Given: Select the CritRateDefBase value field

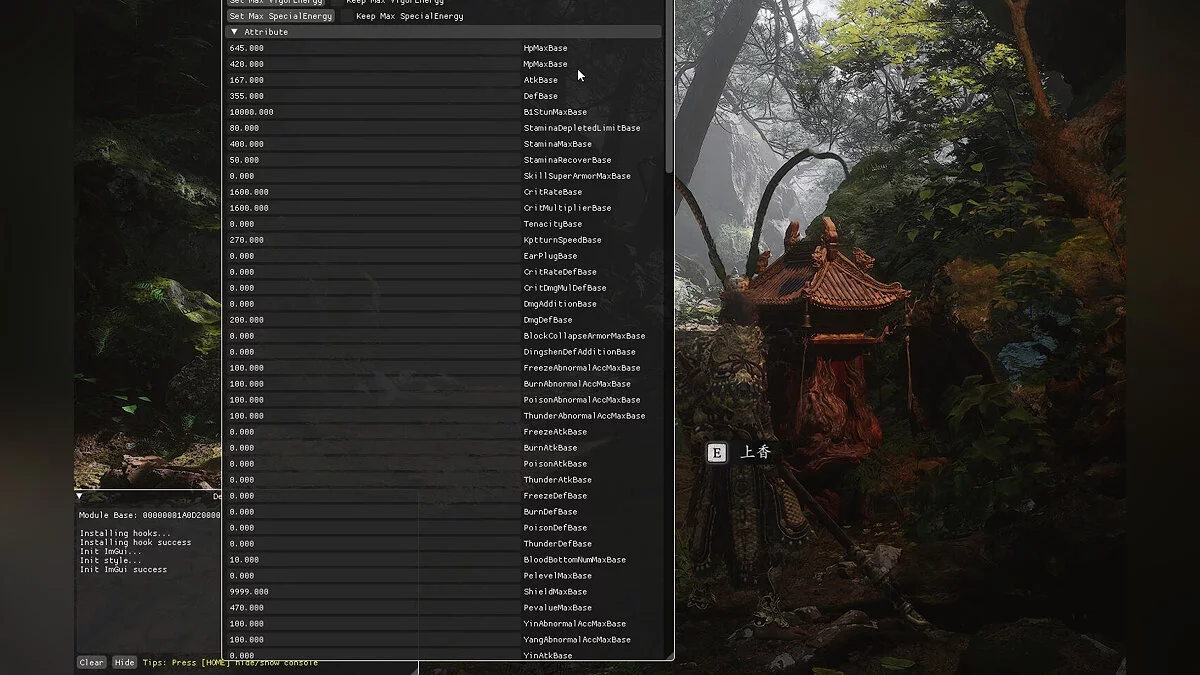Looking at the screenshot, I should click(372, 272).
